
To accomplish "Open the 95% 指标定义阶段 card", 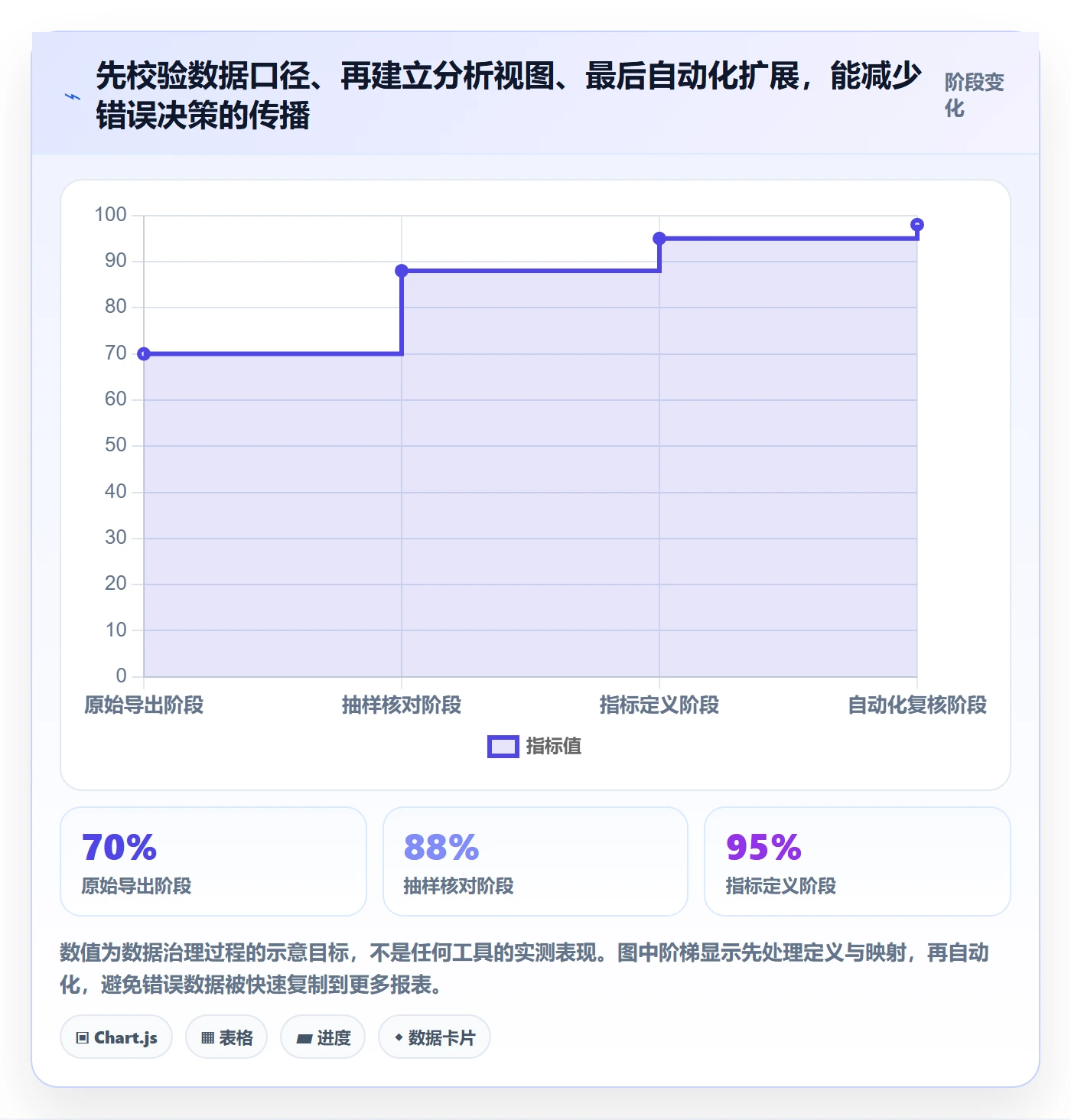I will coord(858,861).
